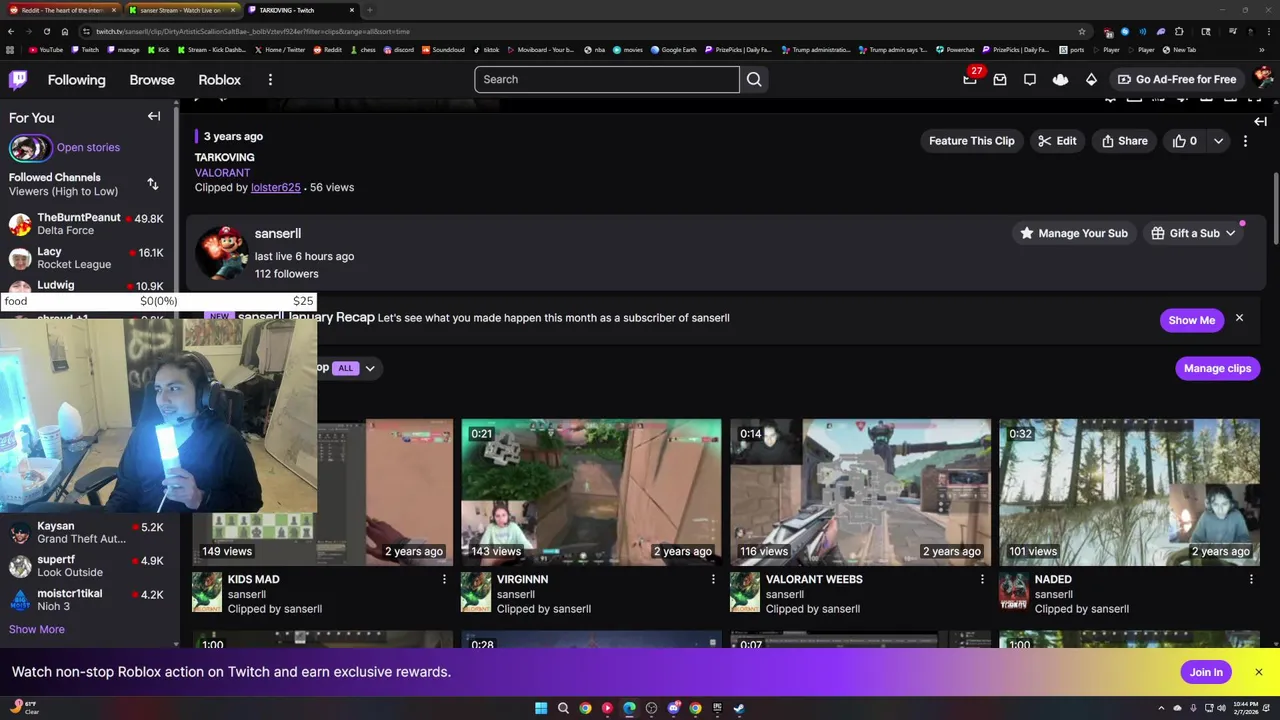Open options menu for KIDS MAD clip
1280x720 pixels.
[444, 579]
